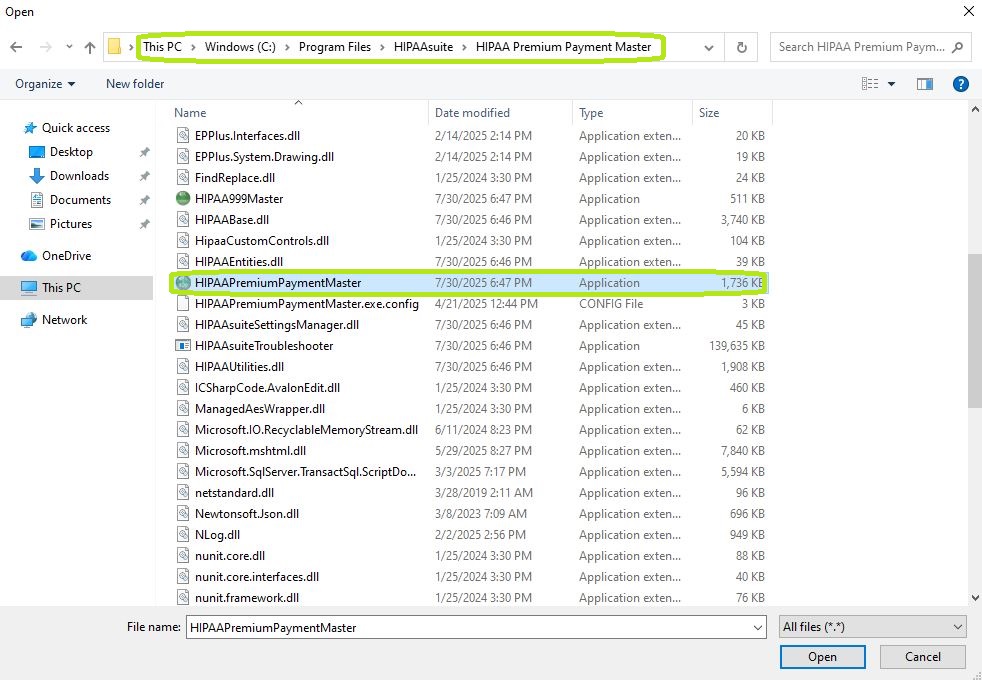982x680 pixels.
Task: Click NLog.dll file icon
Action: click(183, 535)
